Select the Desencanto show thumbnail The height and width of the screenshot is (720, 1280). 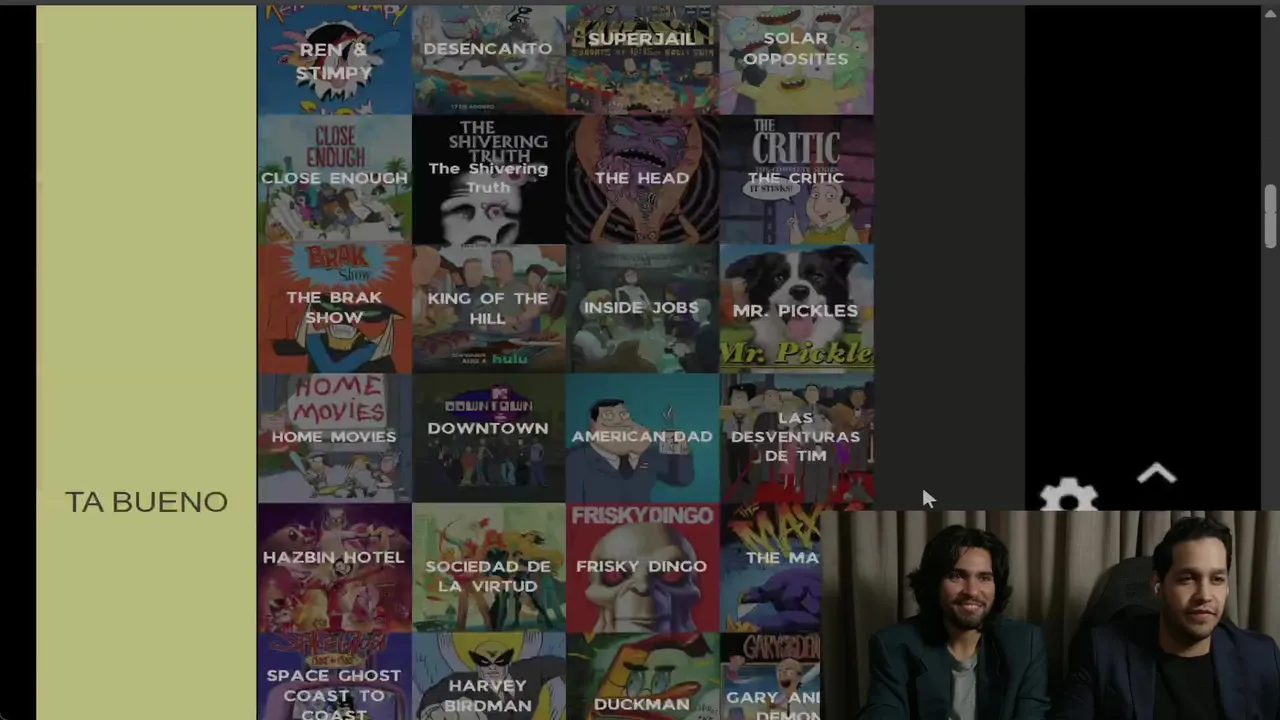pos(488,59)
